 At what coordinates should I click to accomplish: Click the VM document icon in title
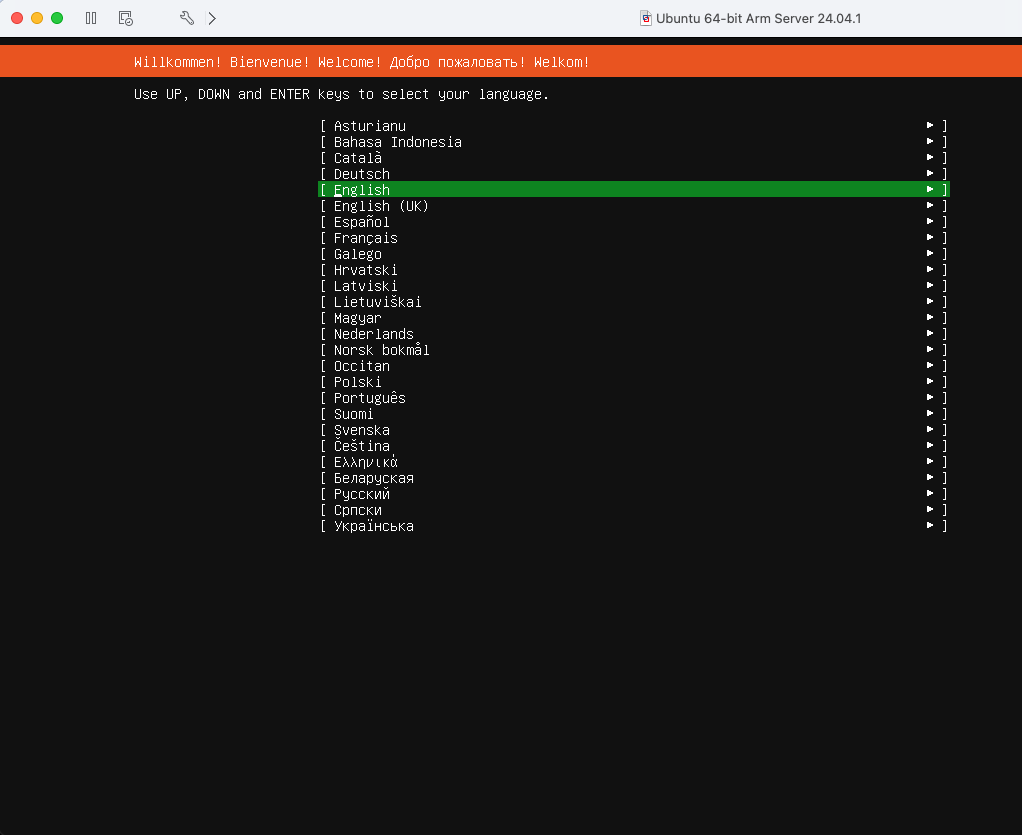(x=645, y=18)
